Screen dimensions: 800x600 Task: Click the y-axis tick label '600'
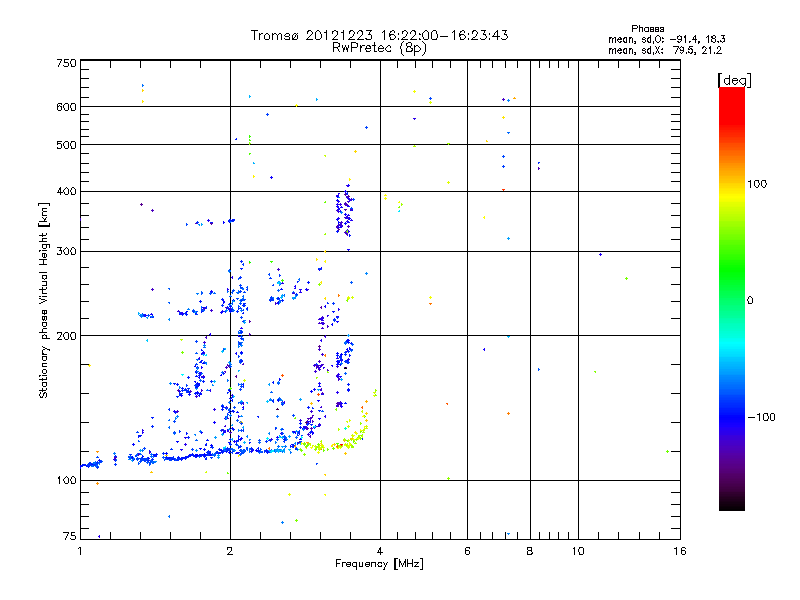coord(67,107)
